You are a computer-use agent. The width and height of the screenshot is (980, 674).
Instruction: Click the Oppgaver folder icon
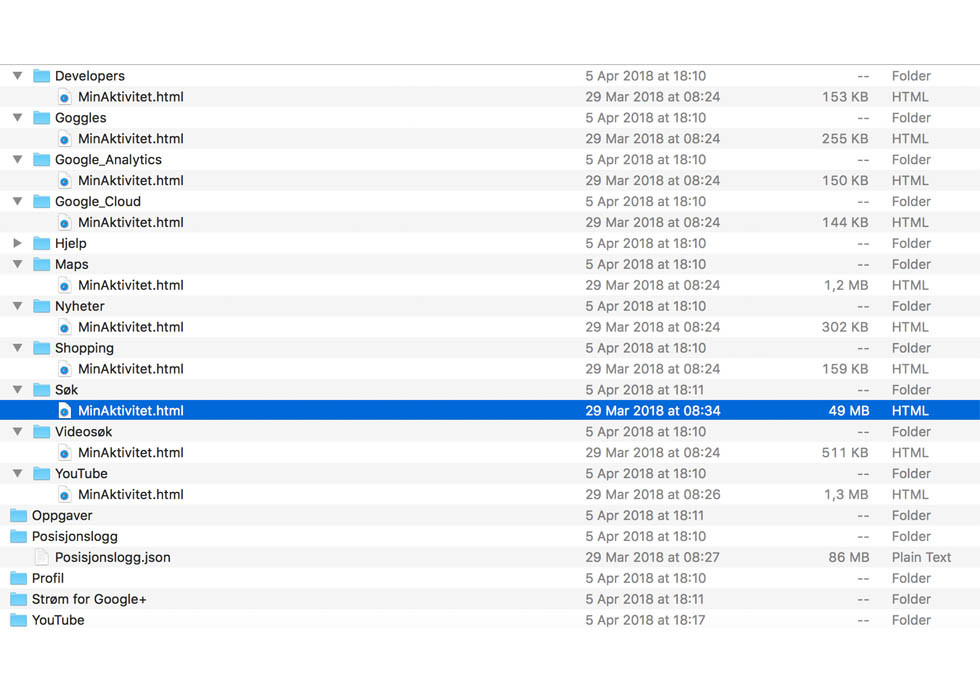point(19,515)
